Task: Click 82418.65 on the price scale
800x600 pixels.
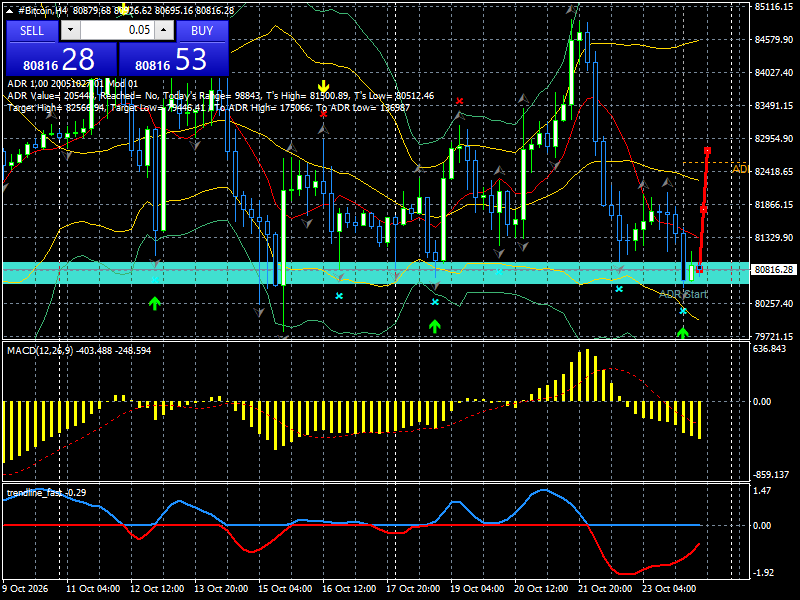Action: point(774,171)
